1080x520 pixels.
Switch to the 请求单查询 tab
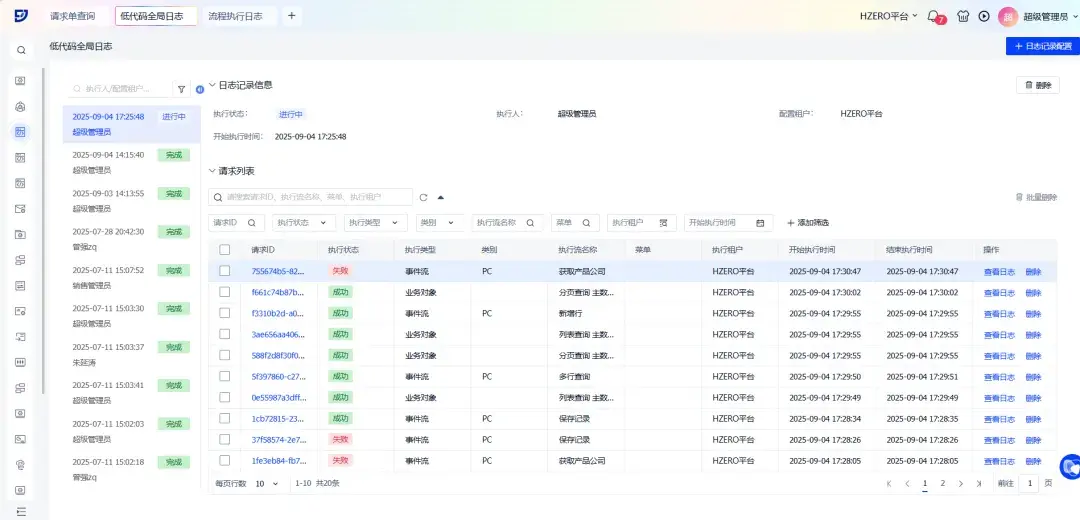click(73, 16)
